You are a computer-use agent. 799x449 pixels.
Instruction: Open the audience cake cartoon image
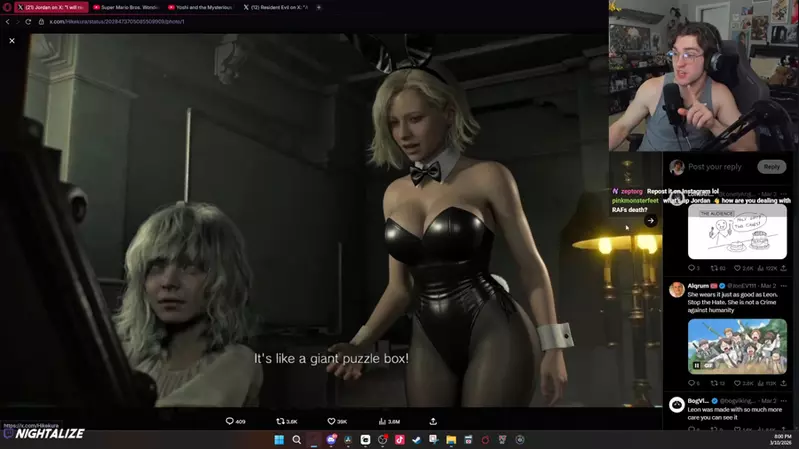pyautogui.click(x=737, y=232)
